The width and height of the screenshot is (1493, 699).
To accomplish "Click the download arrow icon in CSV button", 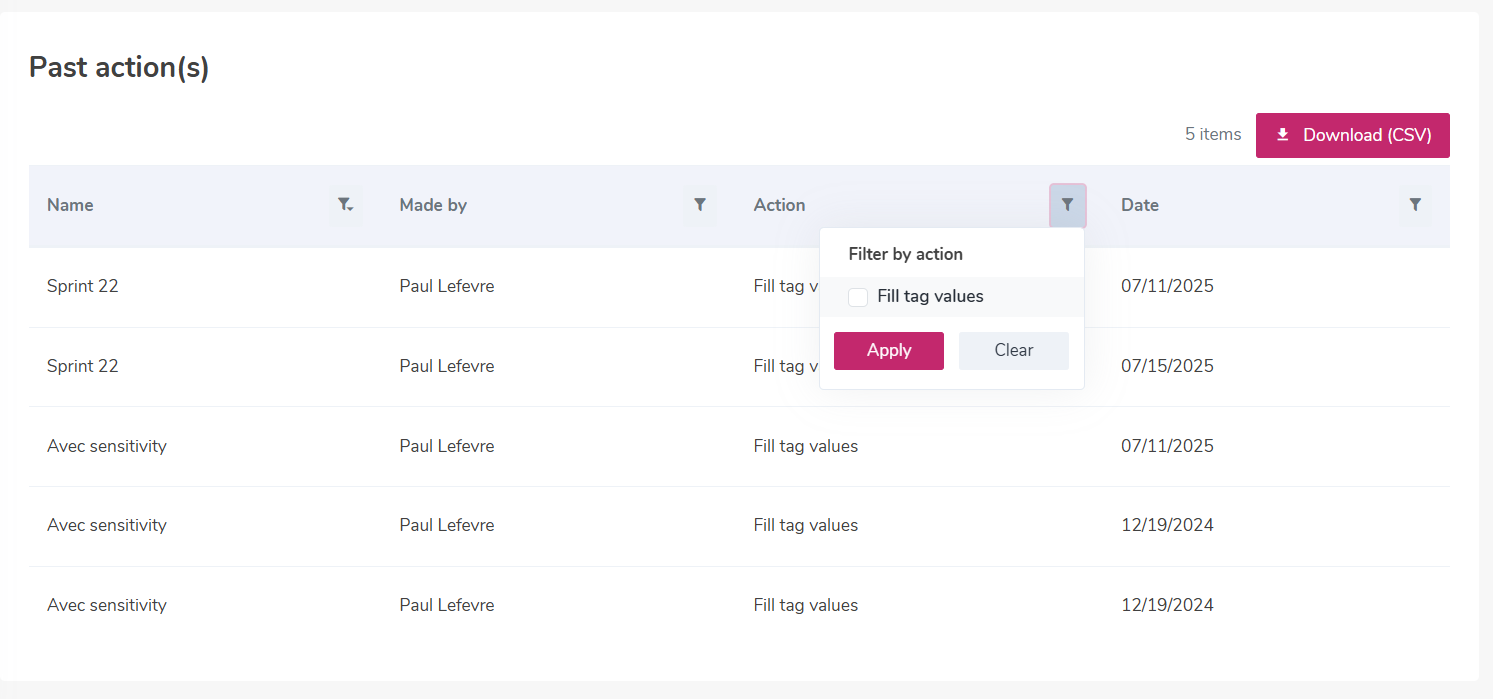I will (1282, 135).
